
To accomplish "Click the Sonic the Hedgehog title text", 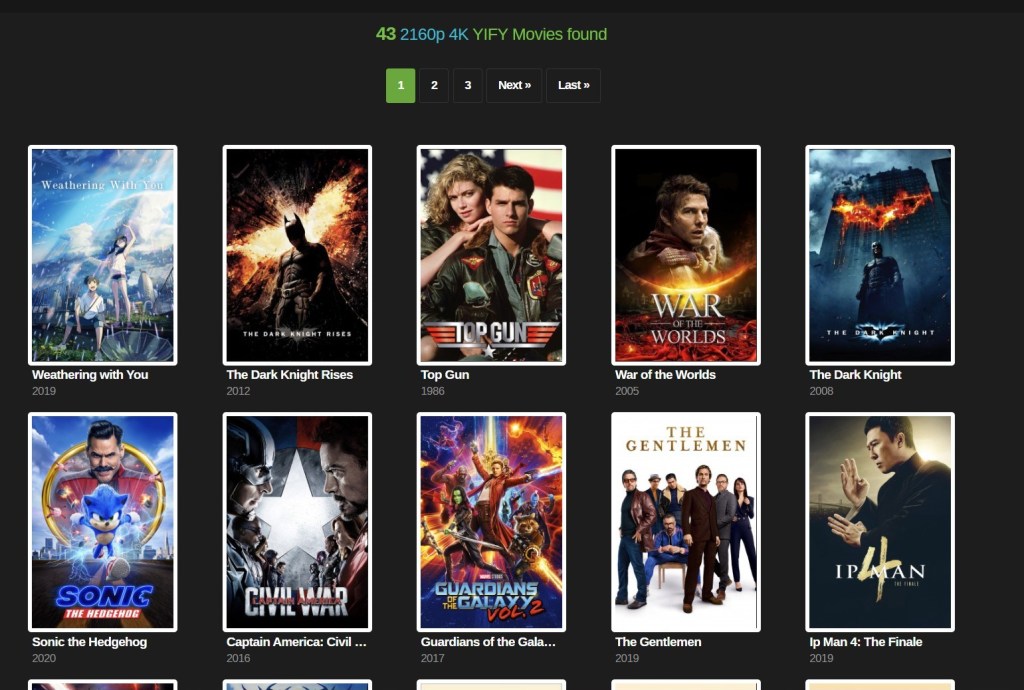I will tap(89, 642).
